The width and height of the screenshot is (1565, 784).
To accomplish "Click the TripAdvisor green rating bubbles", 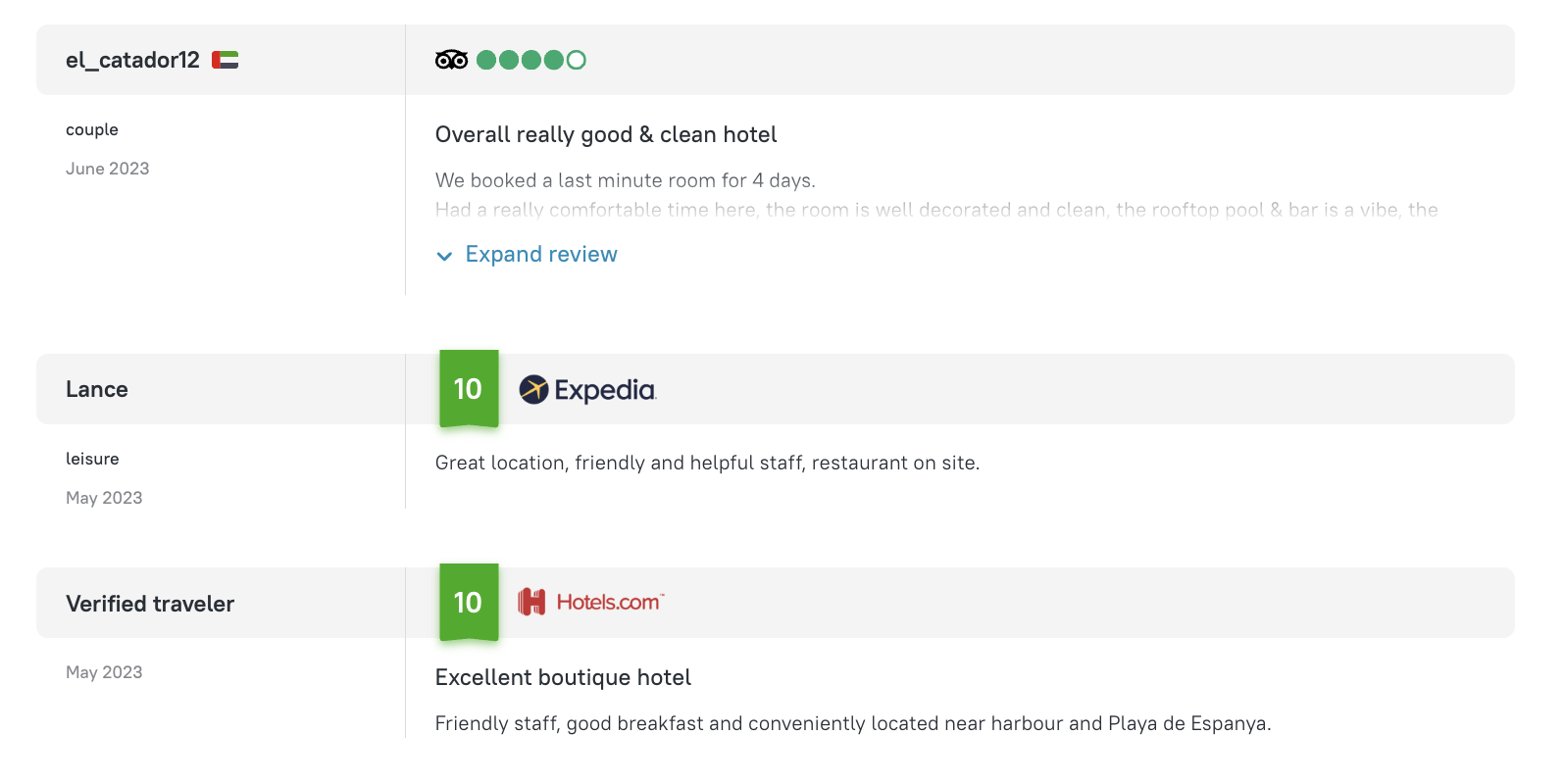I will coord(530,60).
